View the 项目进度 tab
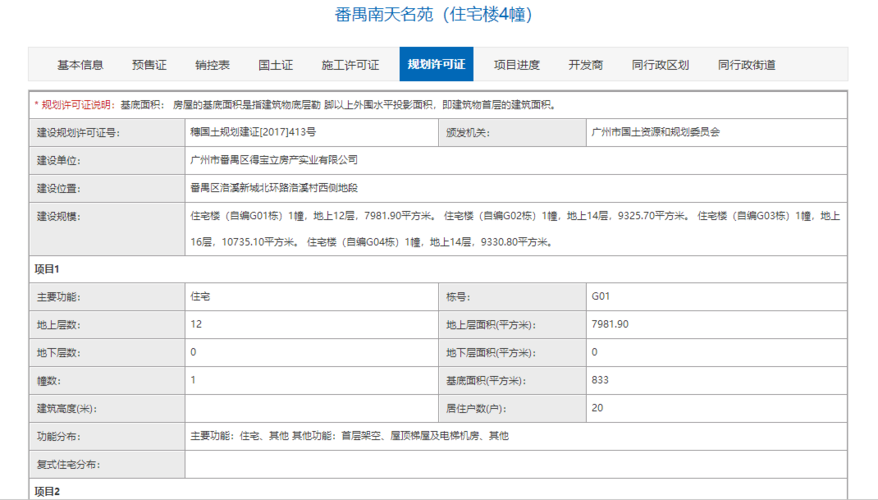This screenshot has width=878, height=500. (x=516, y=65)
